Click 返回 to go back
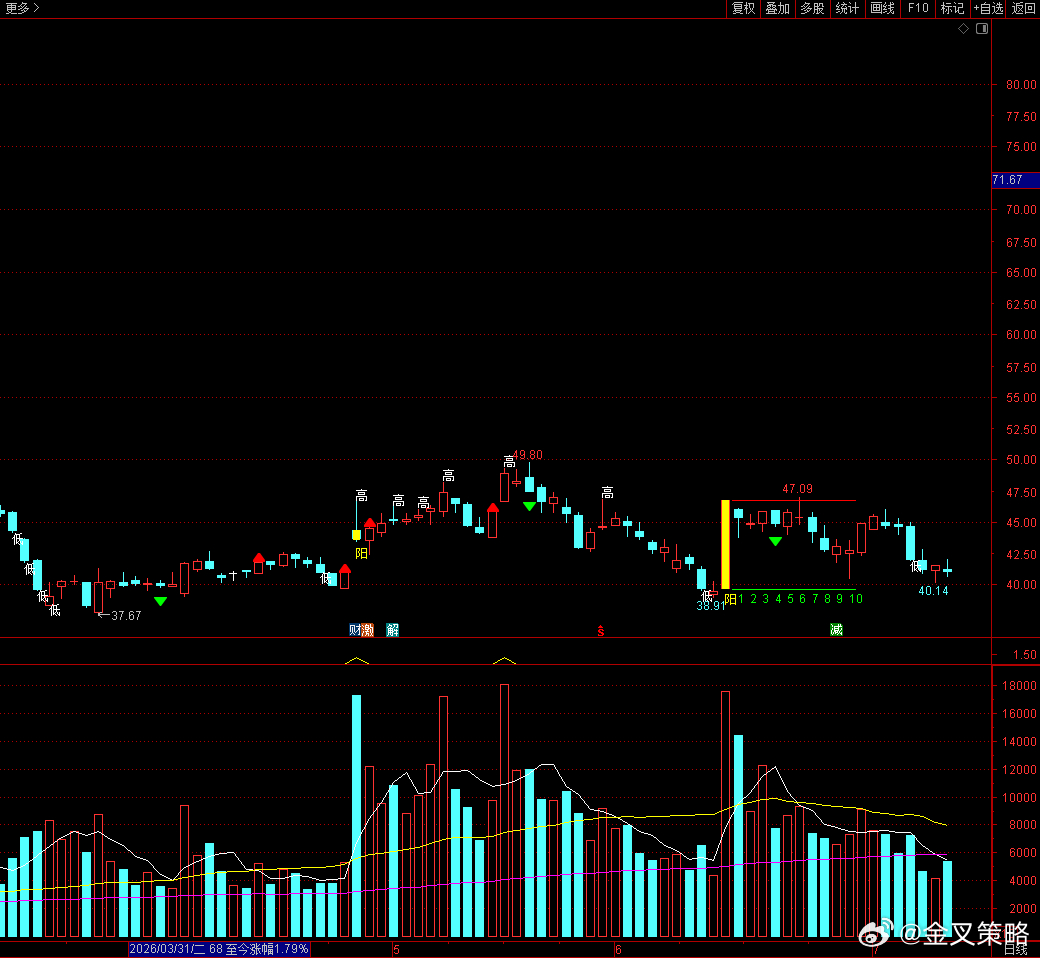The height and width of the screenshot is (958, 1040). pyautogui.click(x=1023, y=9)
